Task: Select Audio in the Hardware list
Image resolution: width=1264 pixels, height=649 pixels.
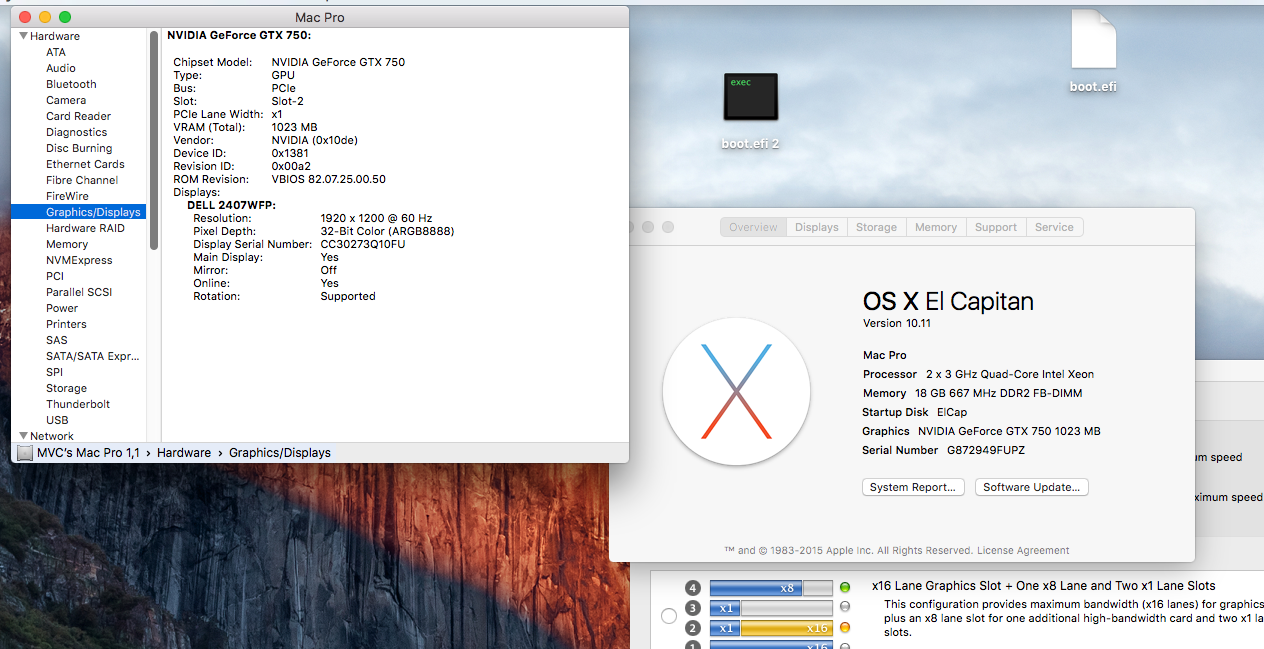Action: click(x=61, y=68)
